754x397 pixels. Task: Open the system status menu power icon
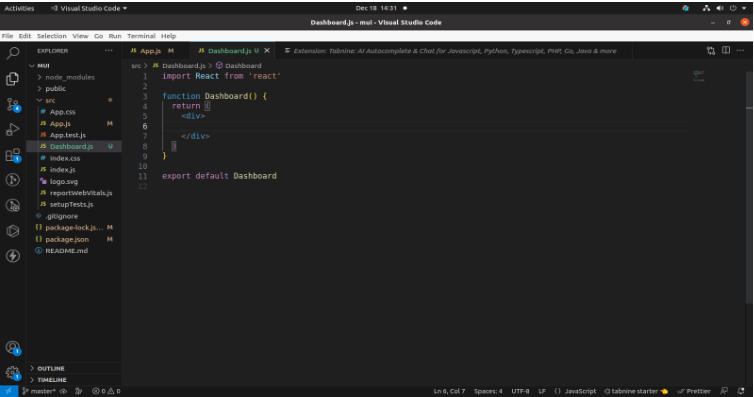point(733,8)
